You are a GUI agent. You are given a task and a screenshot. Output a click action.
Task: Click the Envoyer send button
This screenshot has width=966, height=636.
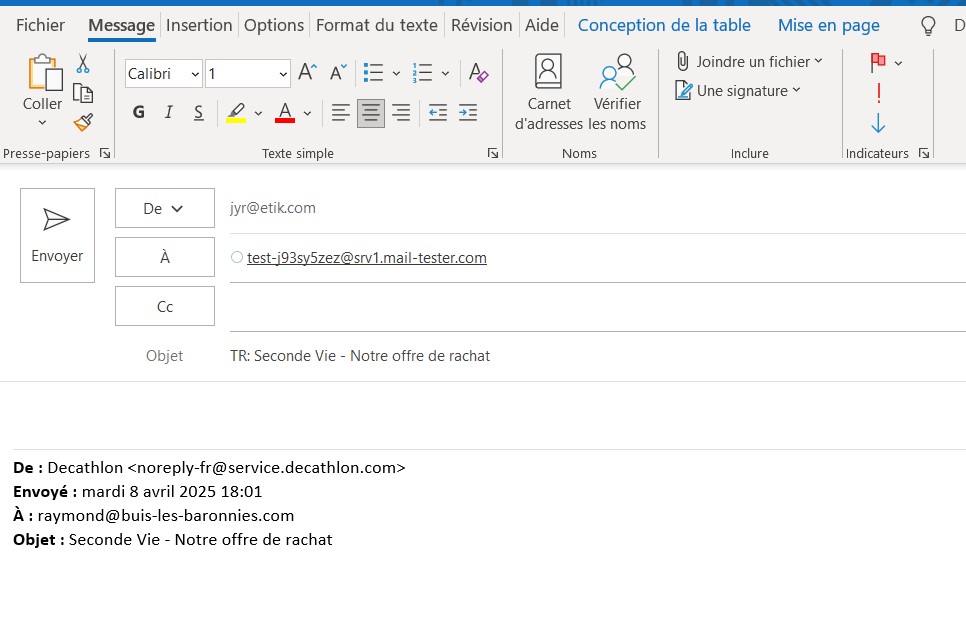57,235
